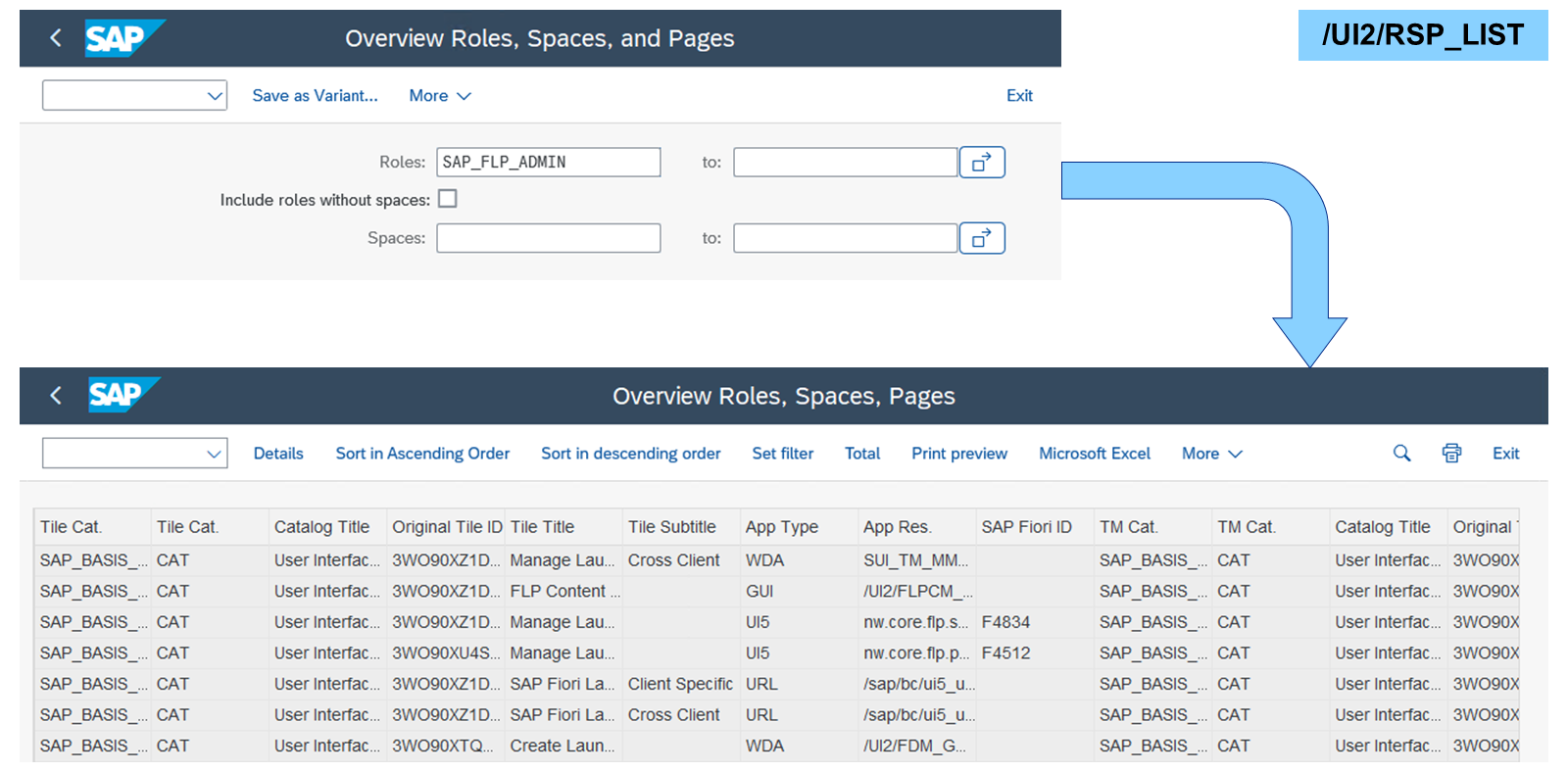Screen dimensions: 1568x772
Task: Click Save as Variant button
Action: tap(315, 96)
